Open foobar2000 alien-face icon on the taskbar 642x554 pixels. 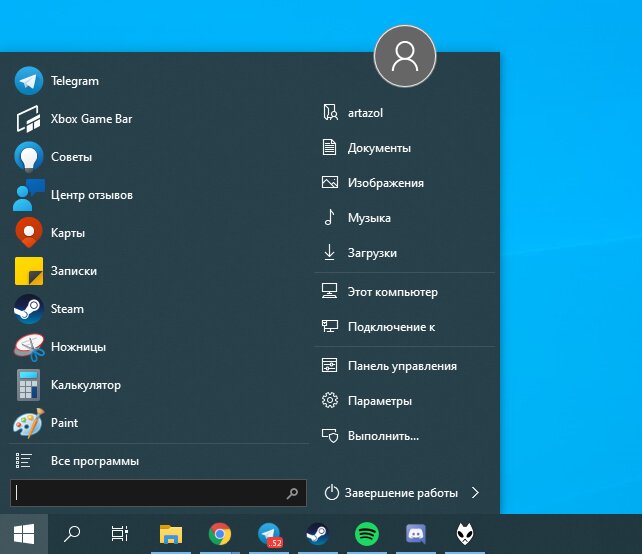point(465,534)
